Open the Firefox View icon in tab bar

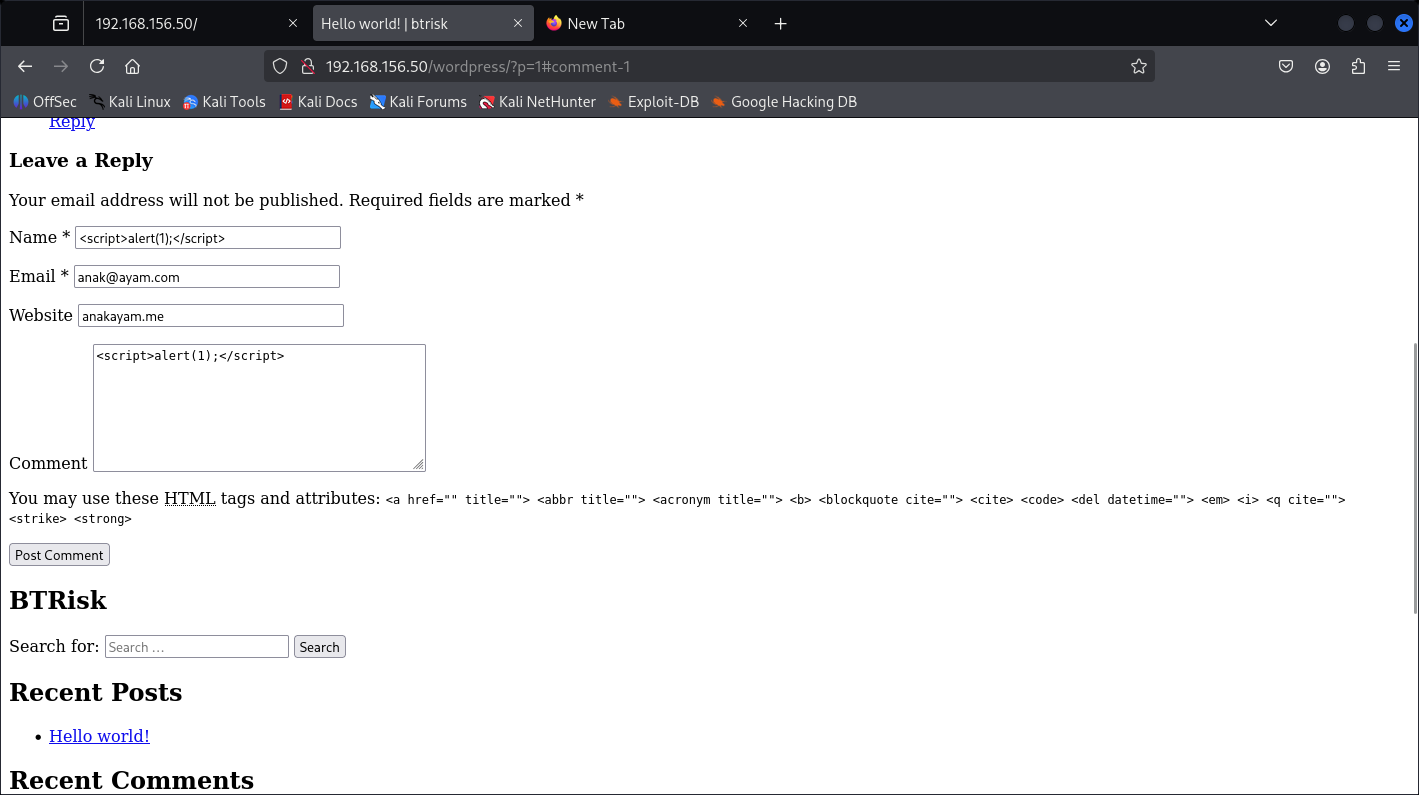tap(61, 23)
